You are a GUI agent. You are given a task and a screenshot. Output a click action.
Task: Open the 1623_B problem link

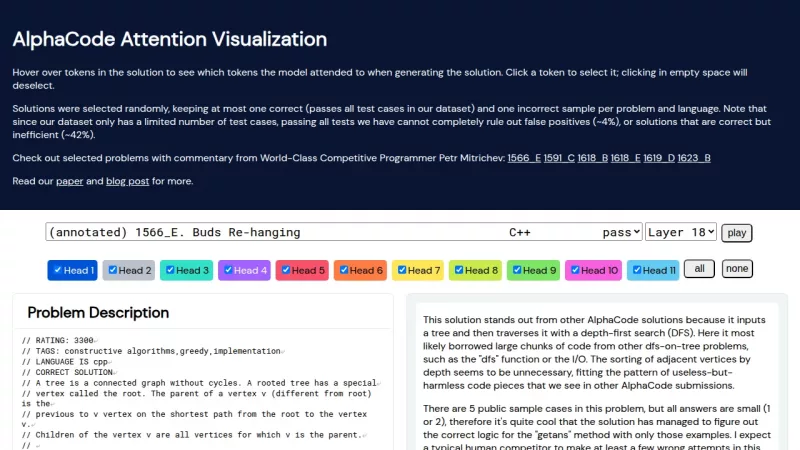[x=693, y=158]
